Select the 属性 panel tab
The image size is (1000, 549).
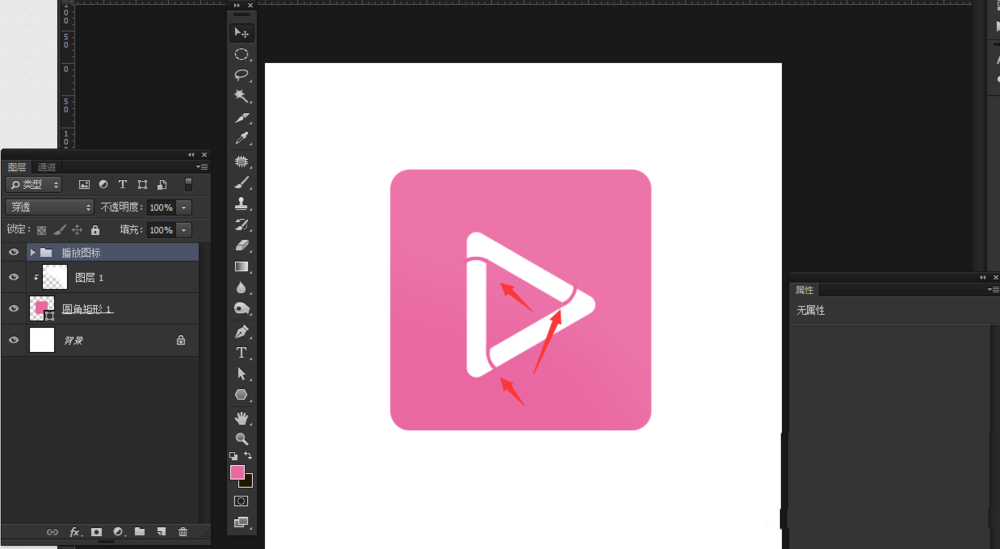[805, 289]
